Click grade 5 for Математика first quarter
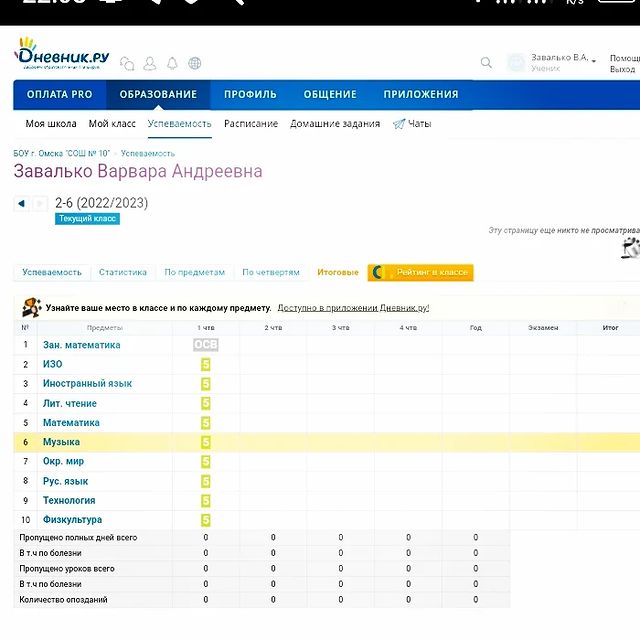This screenshot has width=640, height=640. click(x=206, y=422)
